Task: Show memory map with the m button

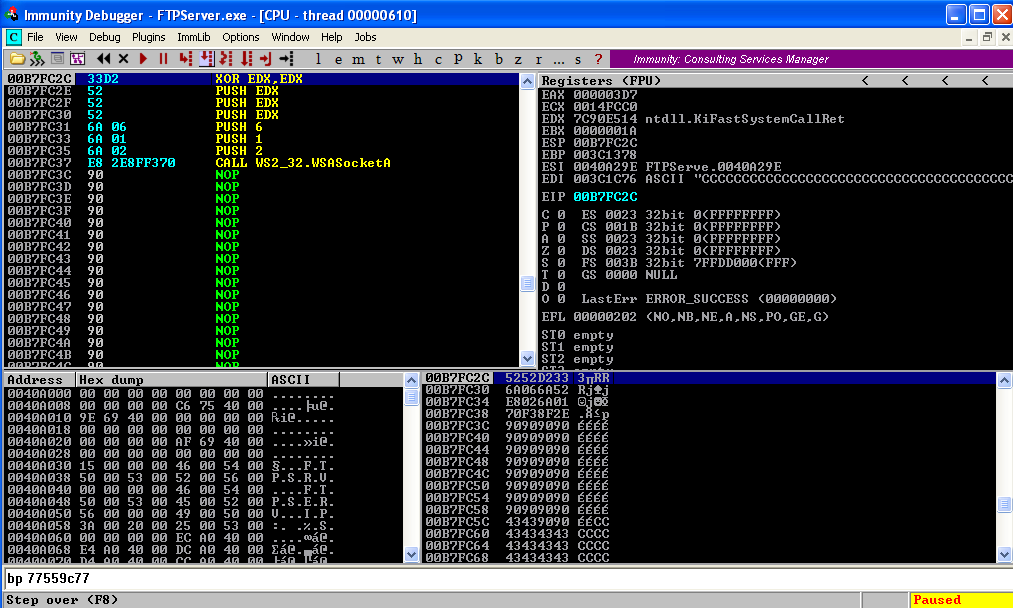Action: pyautogui.click(x=358, y=59)
